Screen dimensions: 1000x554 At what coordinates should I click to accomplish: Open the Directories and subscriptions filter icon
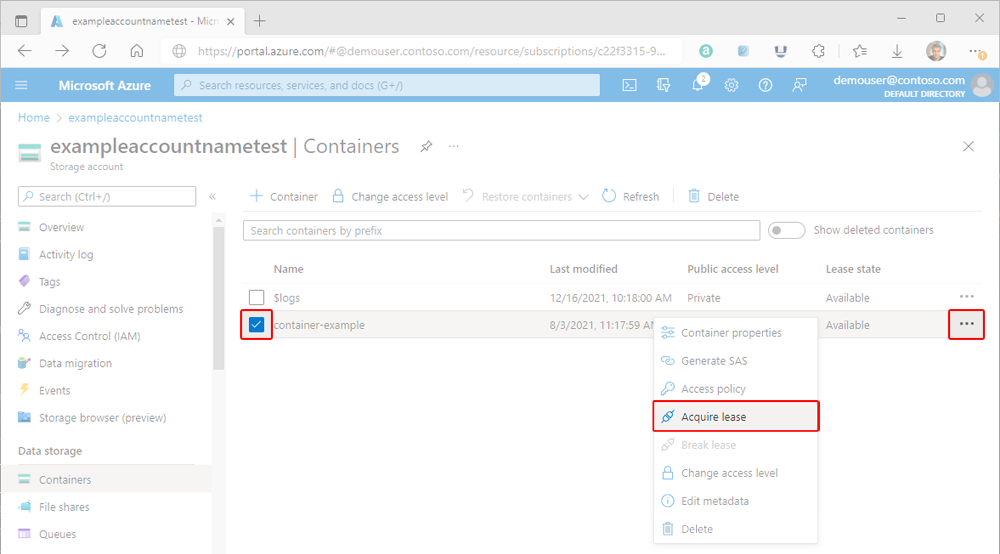(x=663, y=85)
